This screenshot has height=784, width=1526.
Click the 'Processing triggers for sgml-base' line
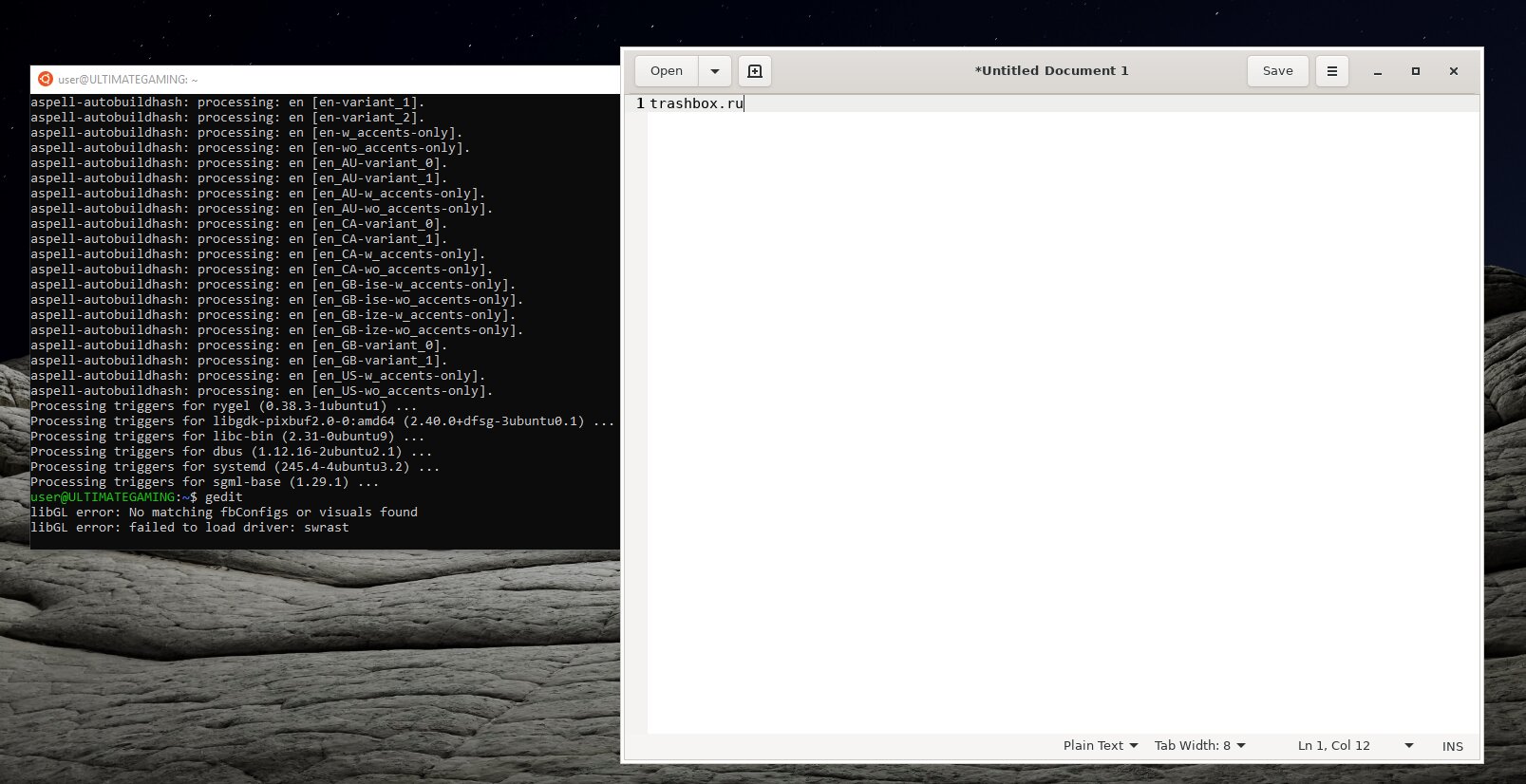coord(205,482)
